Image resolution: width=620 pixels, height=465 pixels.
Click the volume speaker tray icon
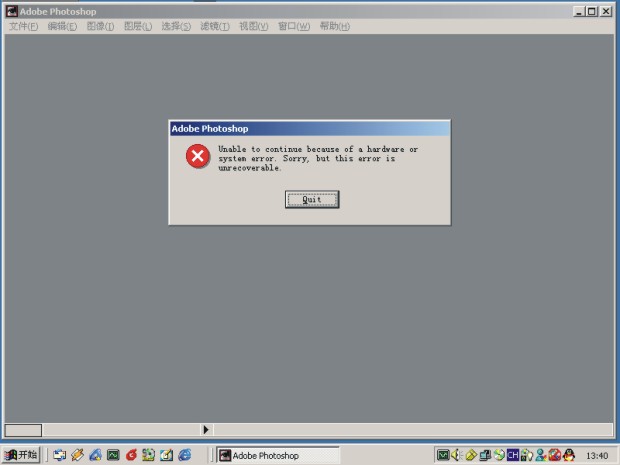click(456, 455)
